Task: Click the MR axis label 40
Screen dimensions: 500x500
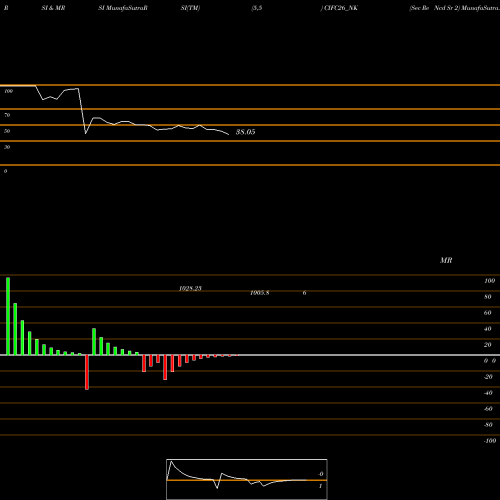Action: (x=487, y=329)
